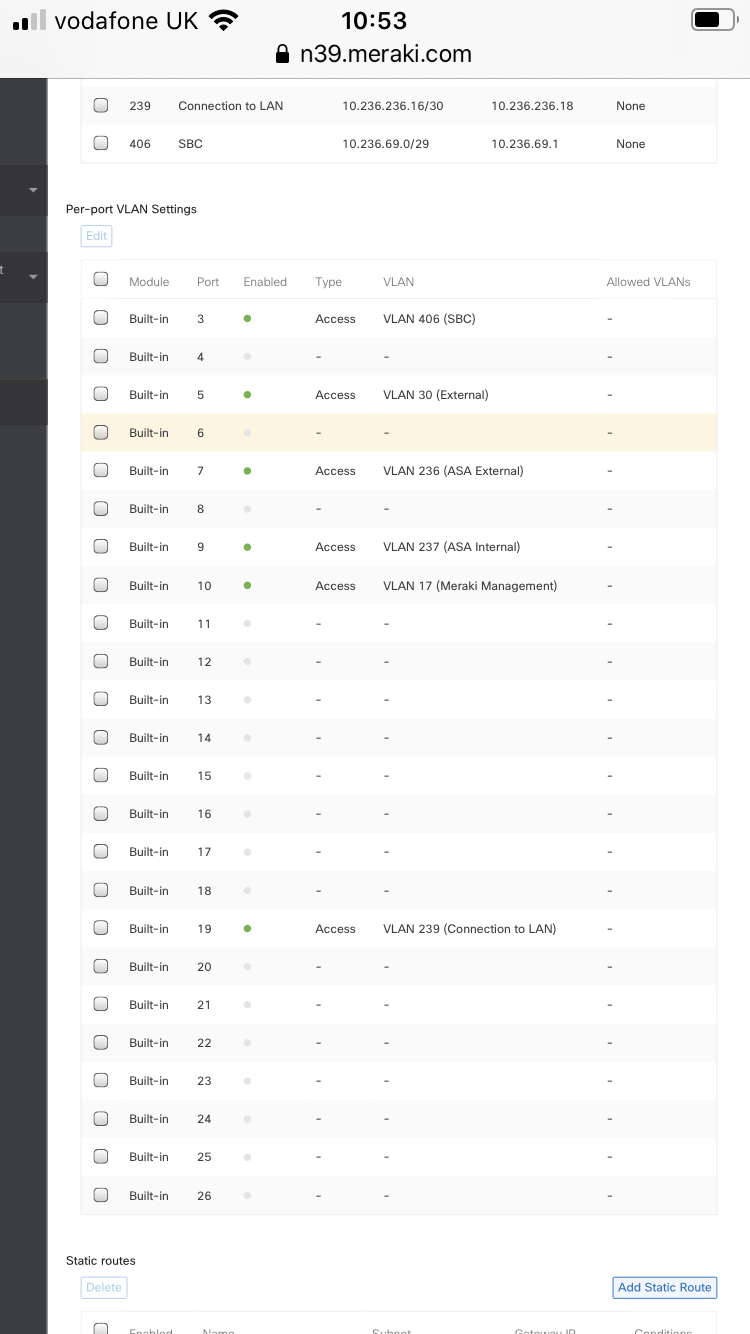Click the enabled dot on port 5
This screenshot has height=1334, width=750.
click(x=247, y=393)
